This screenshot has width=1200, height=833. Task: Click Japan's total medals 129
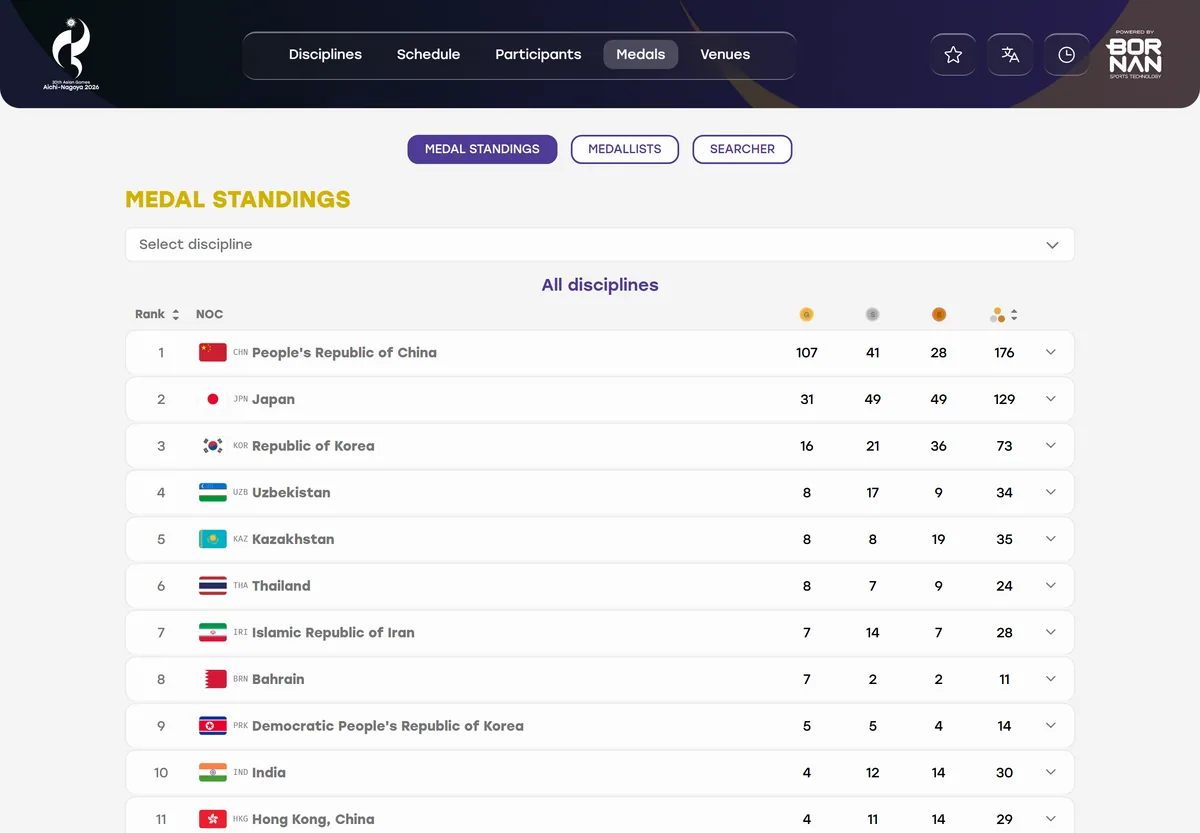tap(1004, 399)
